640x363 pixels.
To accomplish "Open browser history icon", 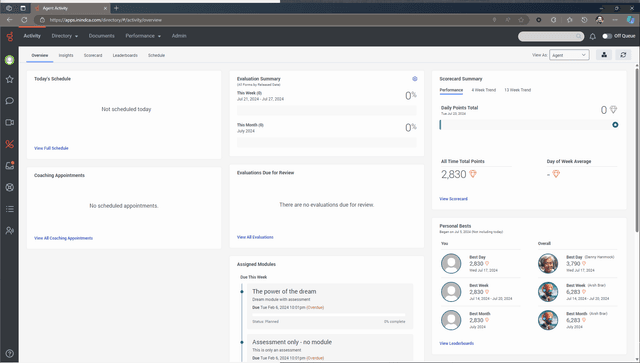I will (584, 20).
